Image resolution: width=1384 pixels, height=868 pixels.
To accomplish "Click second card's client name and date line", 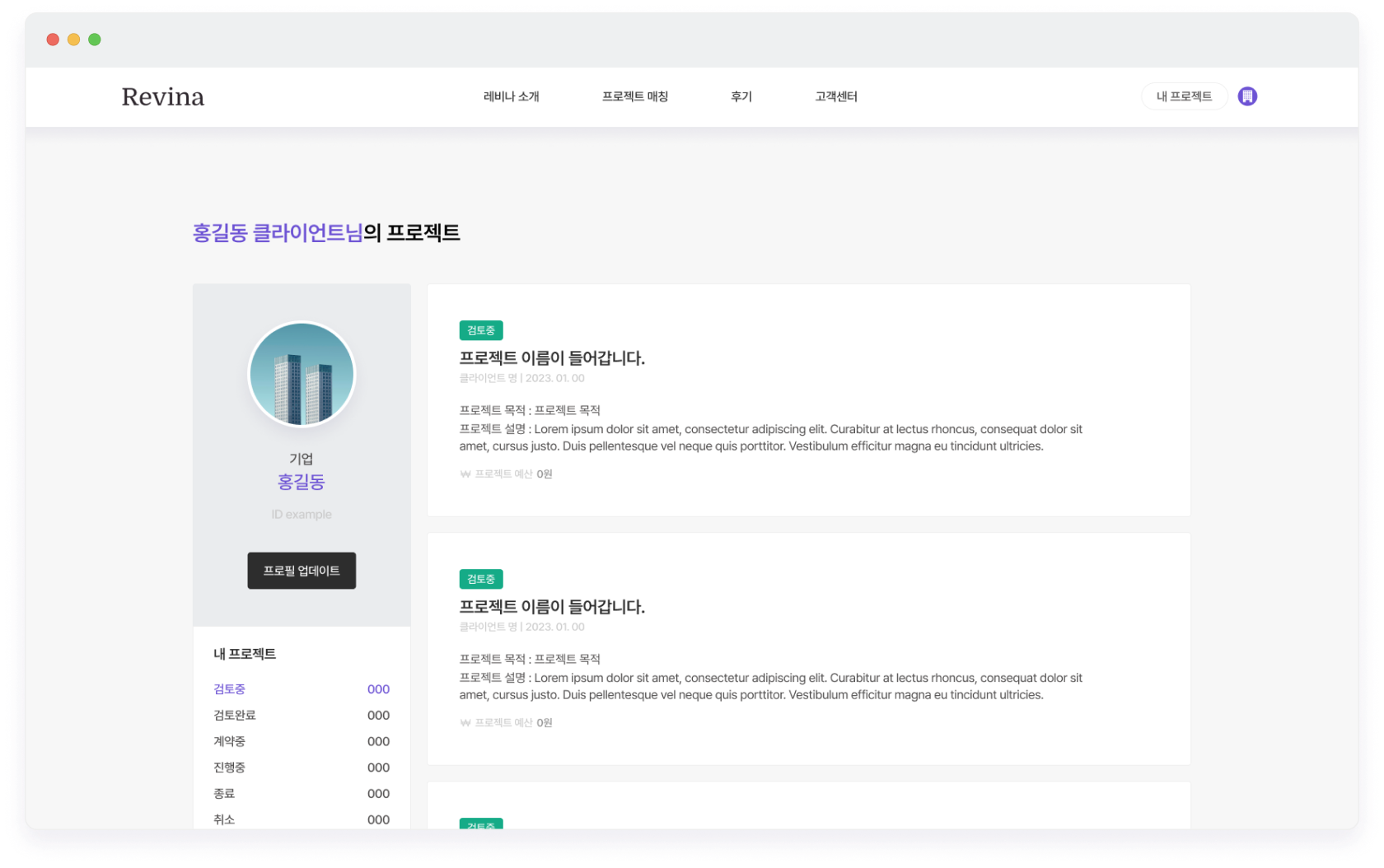I will [x=521, y=627].
